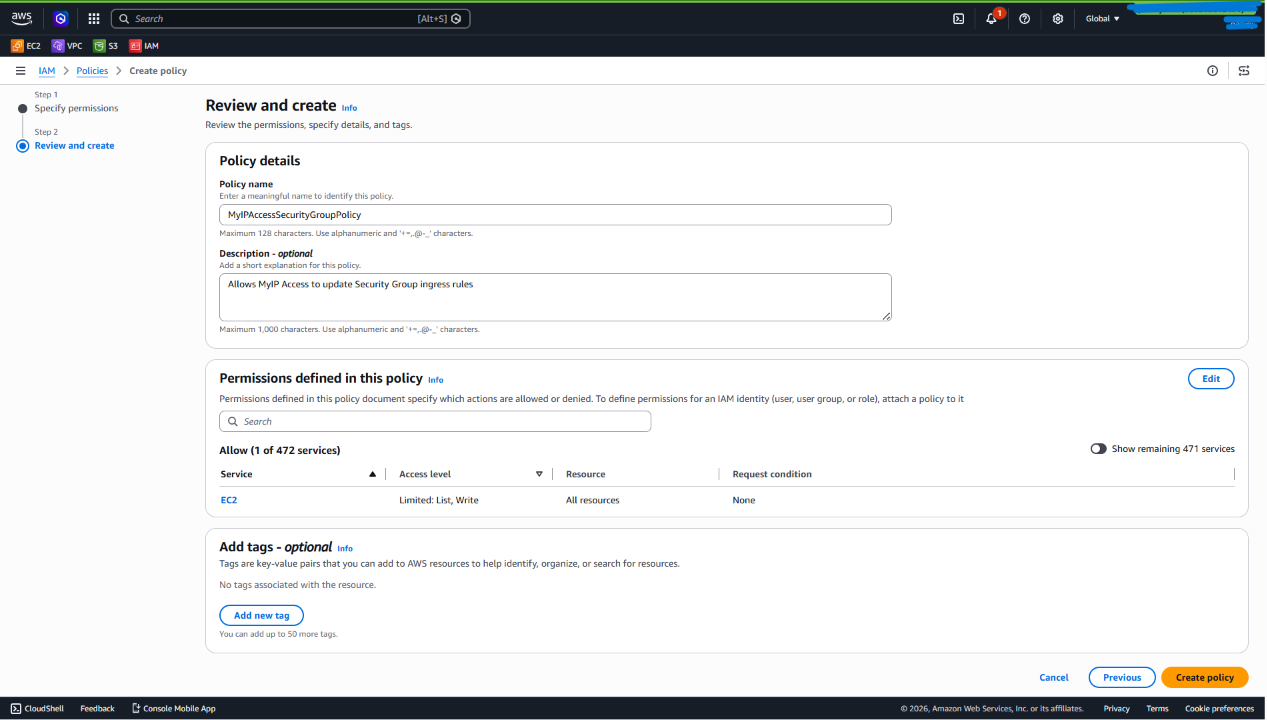
Task: Click Info link beside Permissions defined in this policy
Action: (435, 380)
